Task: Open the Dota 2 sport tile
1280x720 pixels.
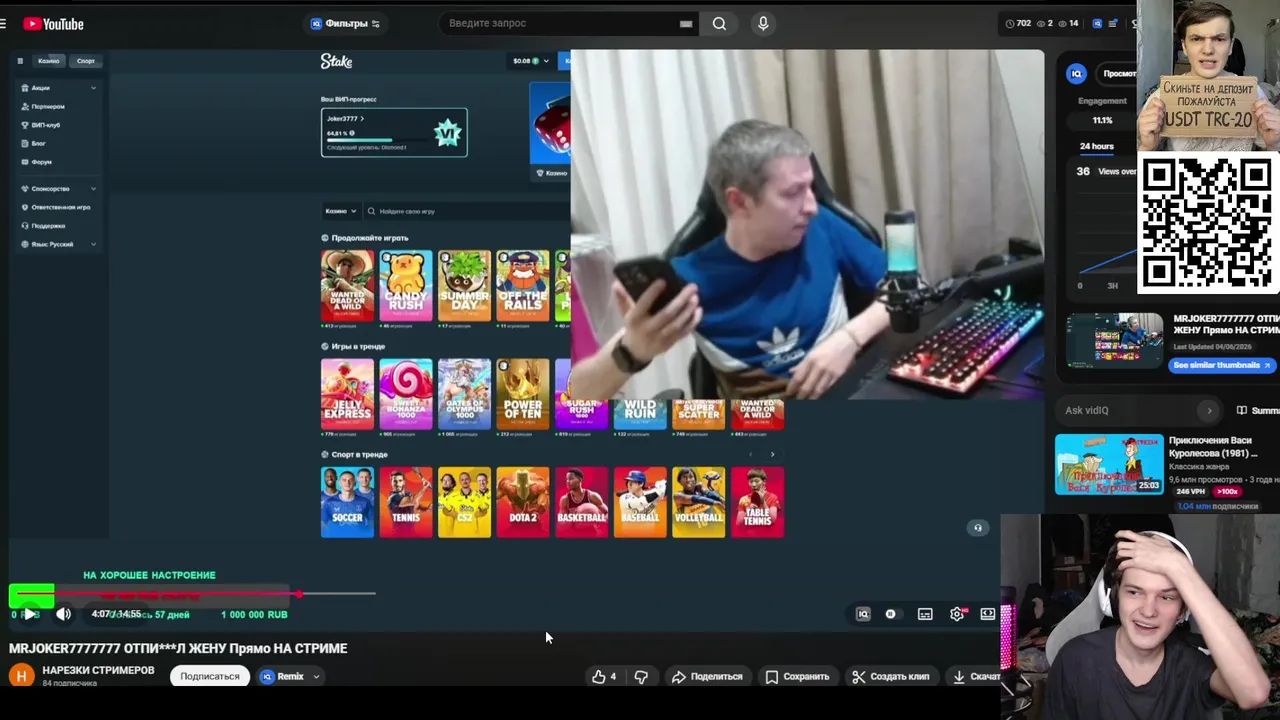Action: tap(523, 502)
